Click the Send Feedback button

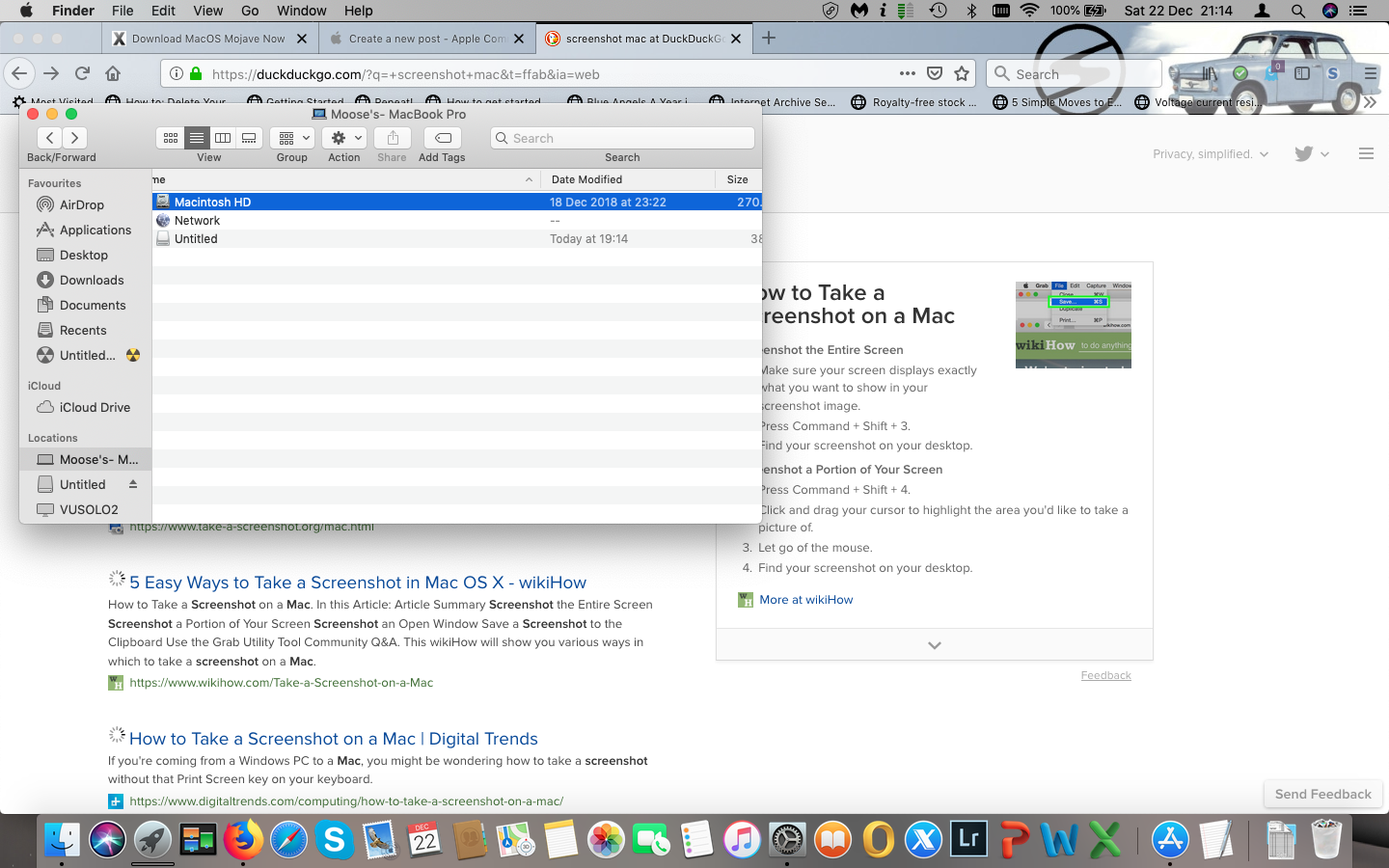point(1323,794)
